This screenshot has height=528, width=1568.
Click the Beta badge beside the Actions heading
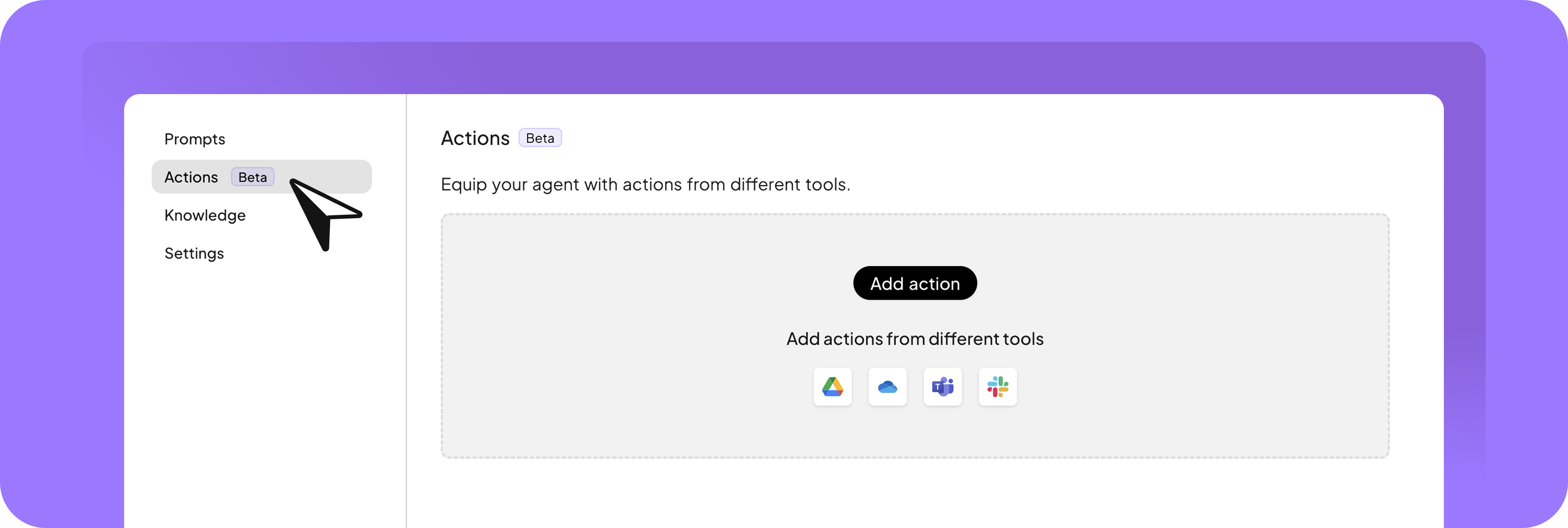(x=540, y=138)
